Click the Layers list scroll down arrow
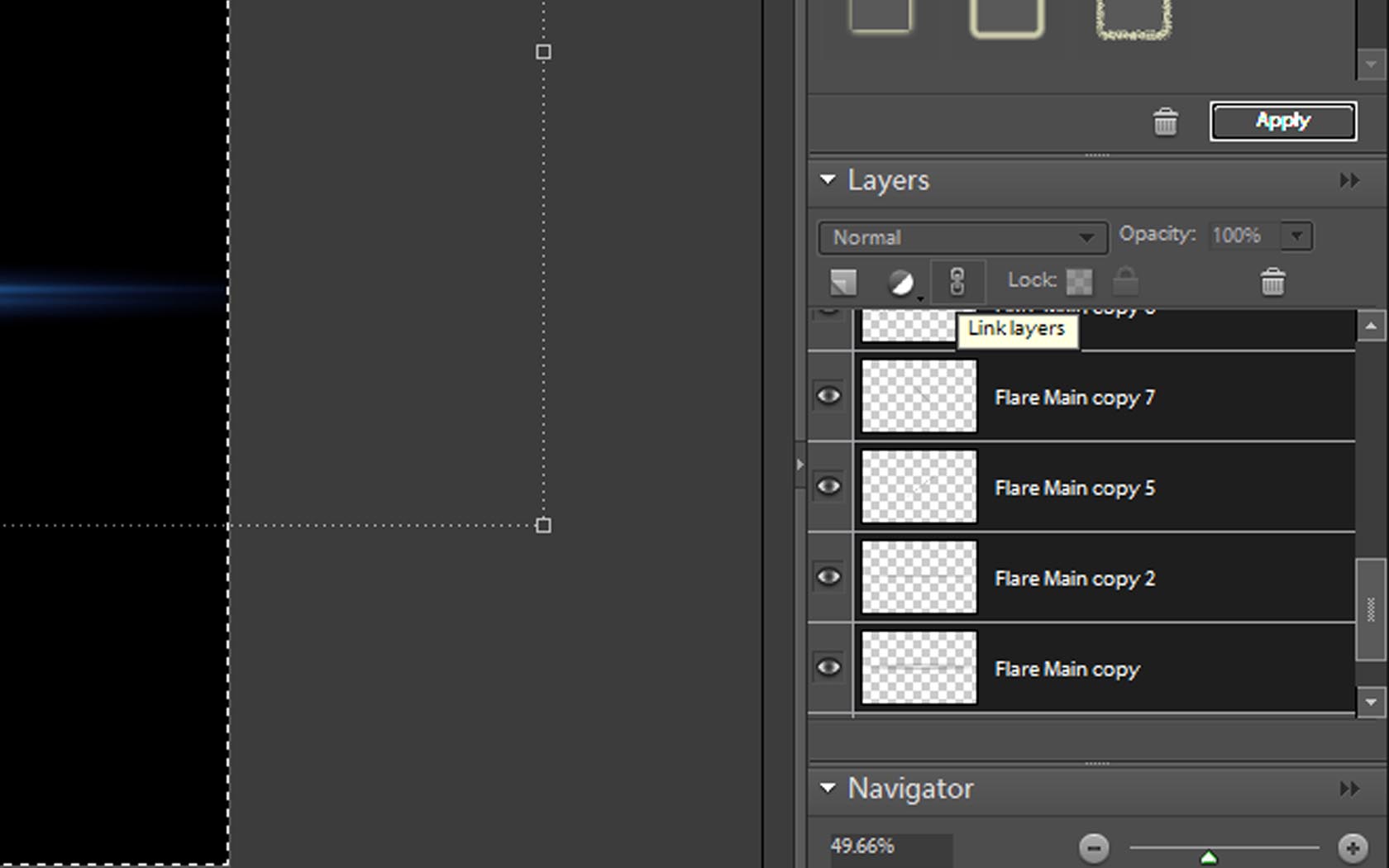Image resolution: width=1389 pixels, height=868 pixels. [x=1371, y=703]
